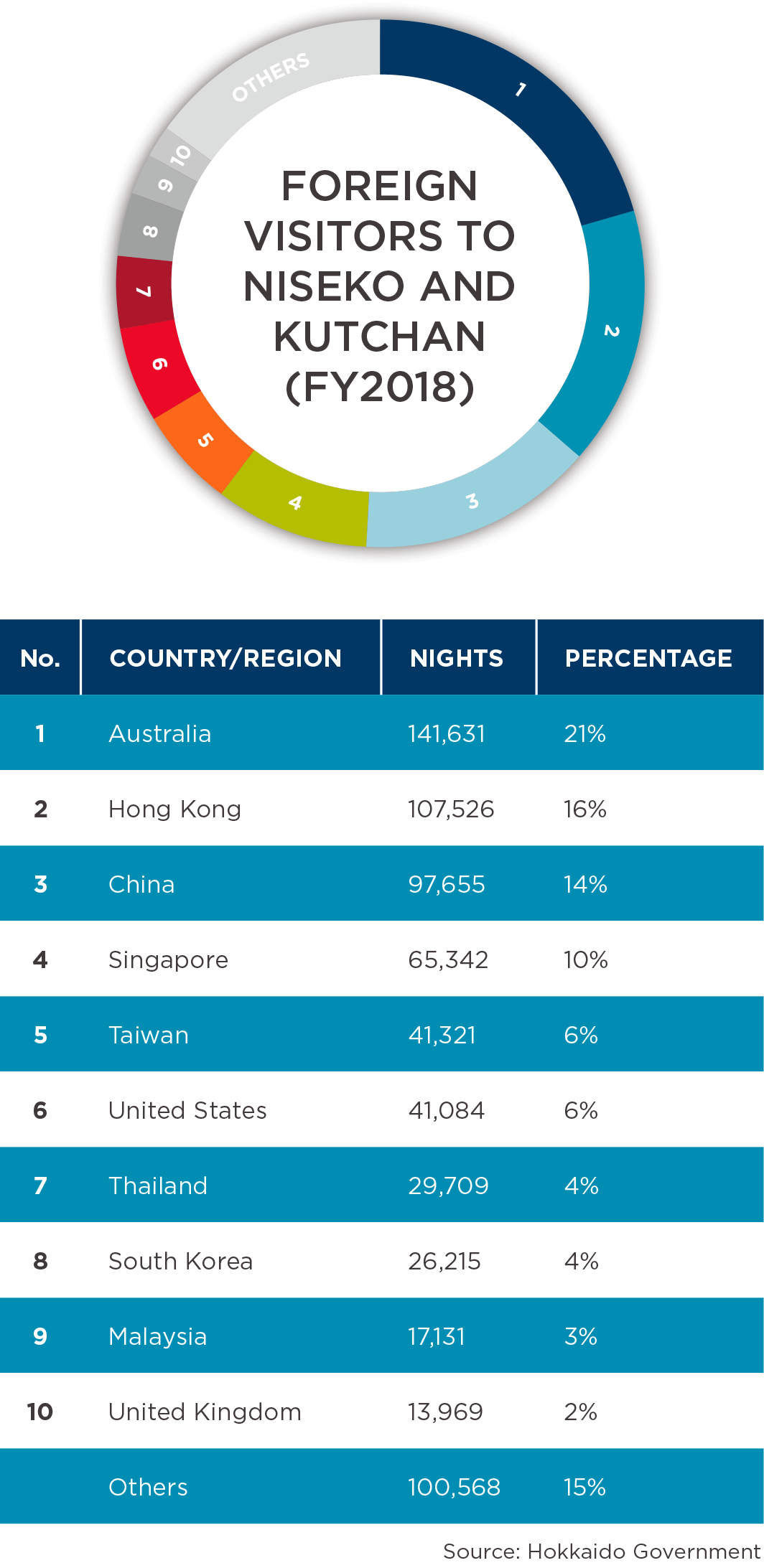The height and width of the screenshot is (1568, 764).
Task: Click the dark red segment labeled 7
Action: [x=144, y=291]
